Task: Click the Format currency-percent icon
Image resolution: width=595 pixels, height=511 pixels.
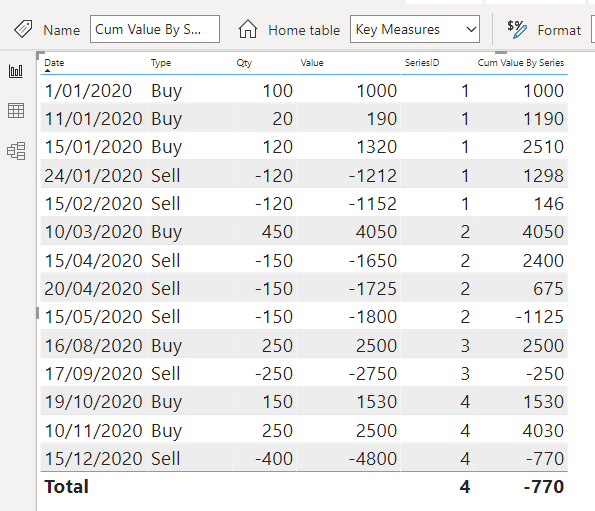Action: [x=517, y=29]
